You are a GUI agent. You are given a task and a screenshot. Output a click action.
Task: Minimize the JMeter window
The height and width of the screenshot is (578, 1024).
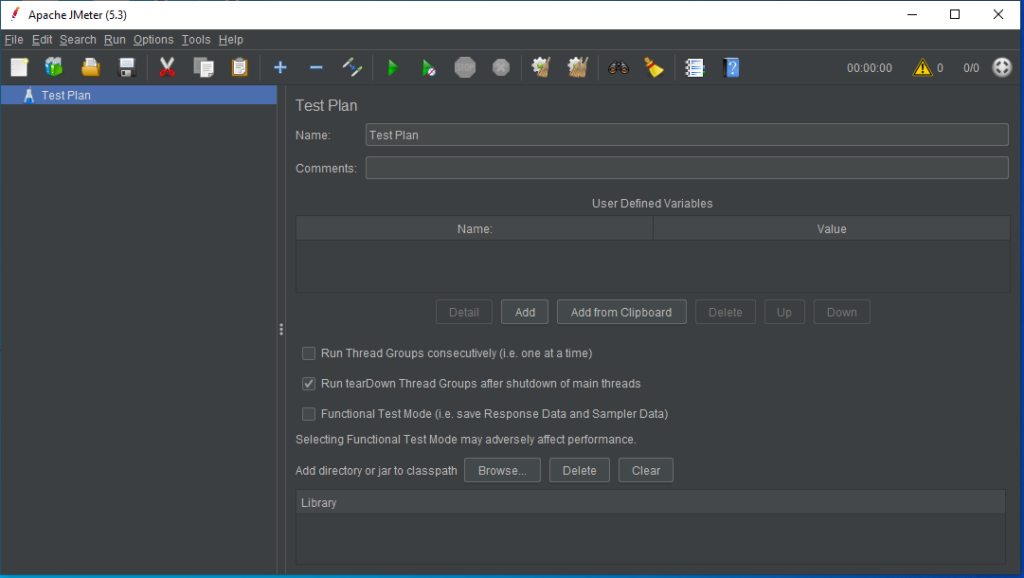coord(912,14)
